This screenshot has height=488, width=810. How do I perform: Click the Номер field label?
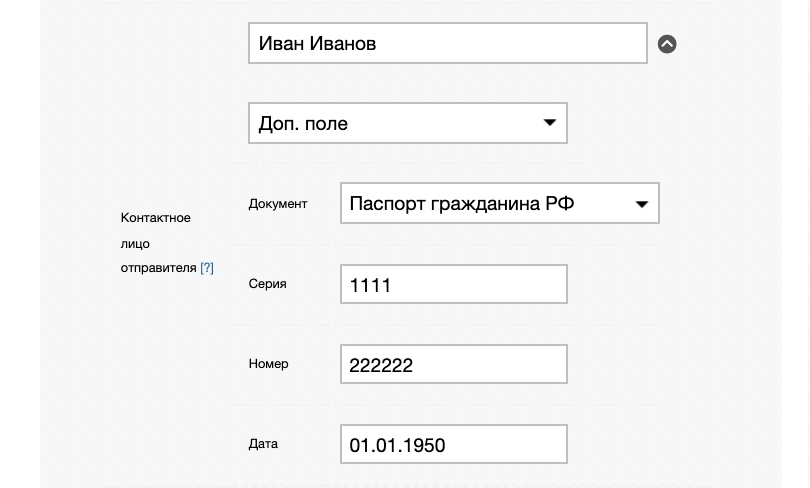coord(268,364)
